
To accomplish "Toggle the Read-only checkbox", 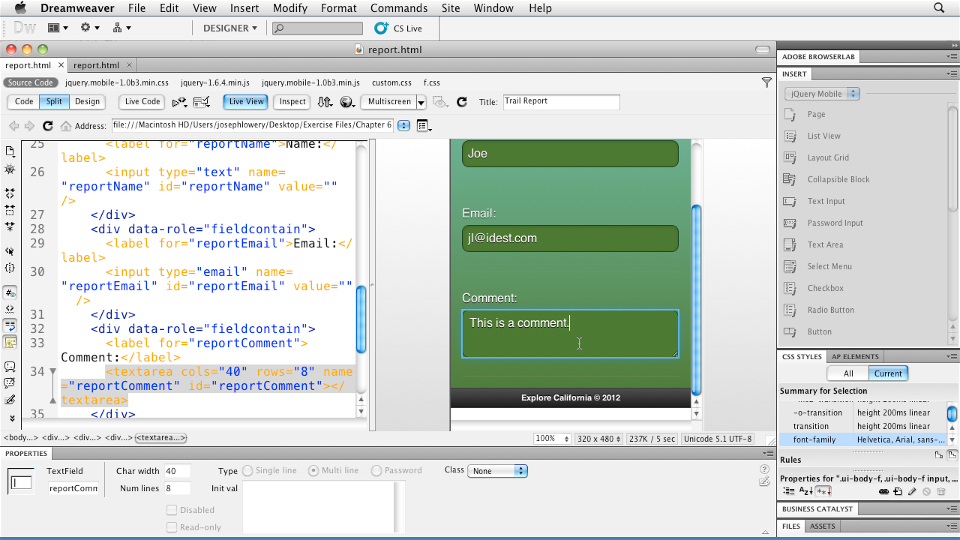I will coord(171,527).
